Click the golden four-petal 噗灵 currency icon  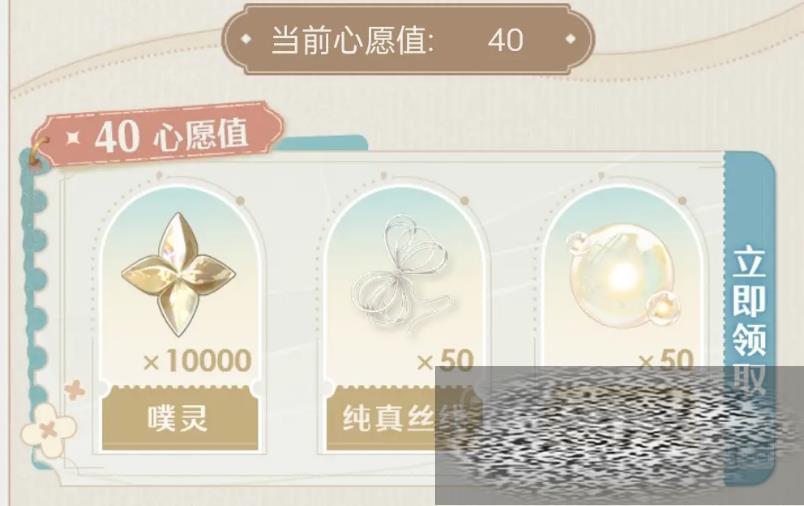tap(178, 274)
